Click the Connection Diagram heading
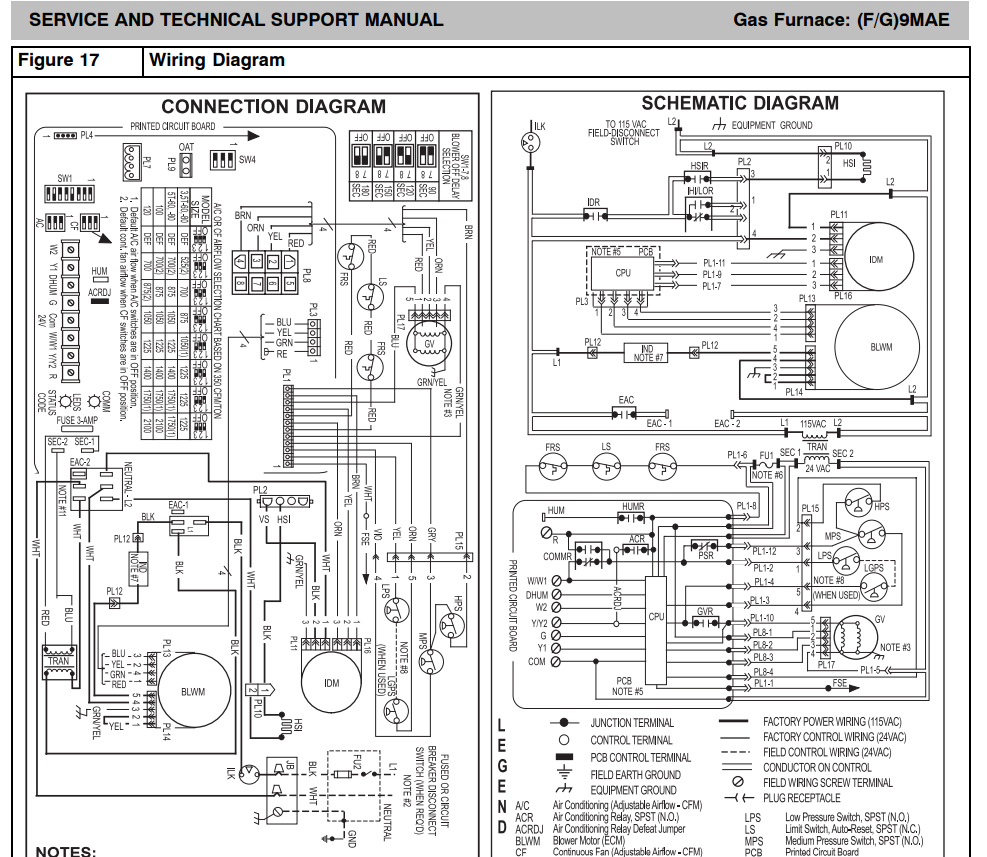Screen dimensions: 987x857 point(273,106)
